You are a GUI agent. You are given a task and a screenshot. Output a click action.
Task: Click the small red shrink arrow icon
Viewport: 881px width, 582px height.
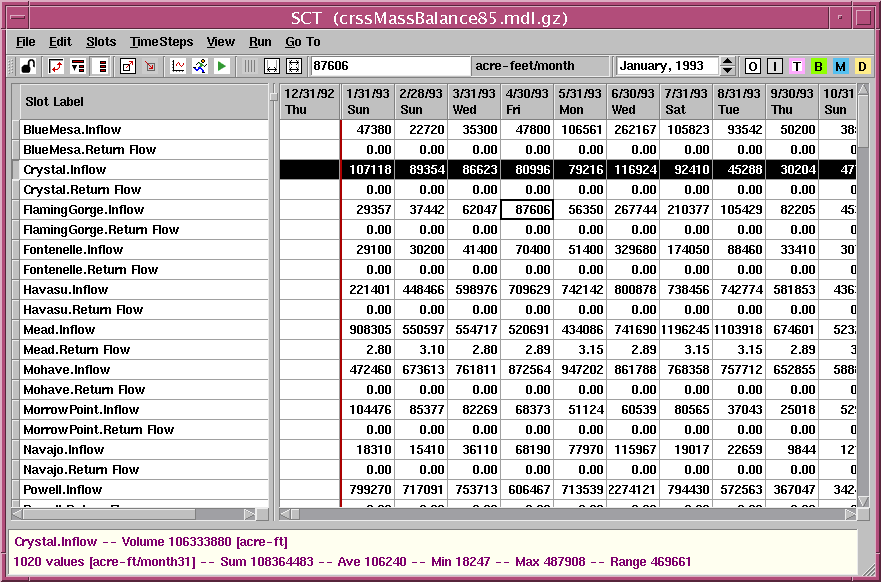[x=150, y=66]
